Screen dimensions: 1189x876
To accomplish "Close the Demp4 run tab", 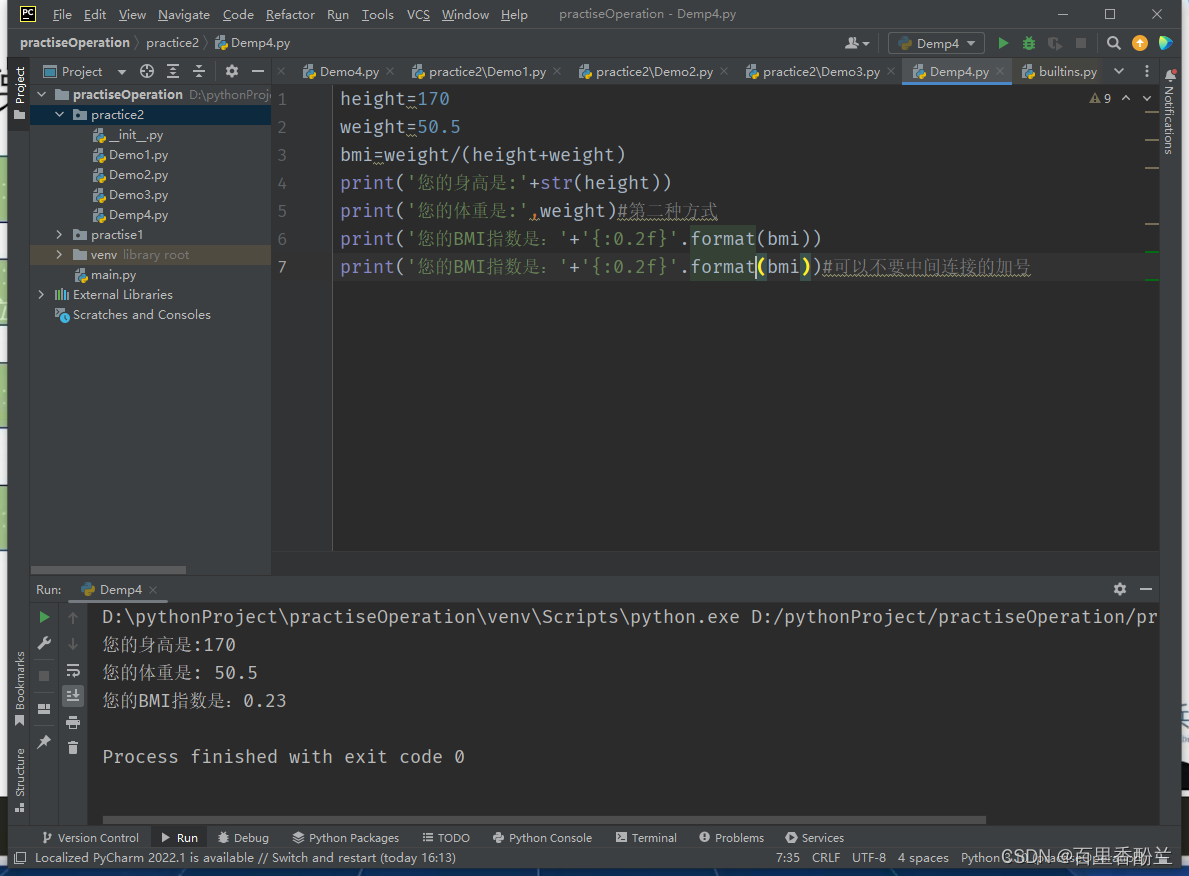I will (x=153, y=590).
